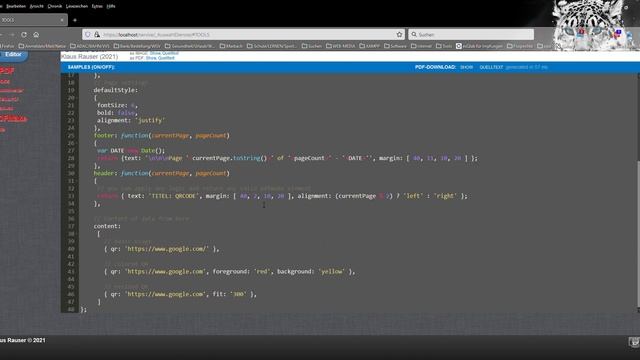640x360 pixels.
Task: Open the Internet bookmarks folder
Action: click(421, 46)
